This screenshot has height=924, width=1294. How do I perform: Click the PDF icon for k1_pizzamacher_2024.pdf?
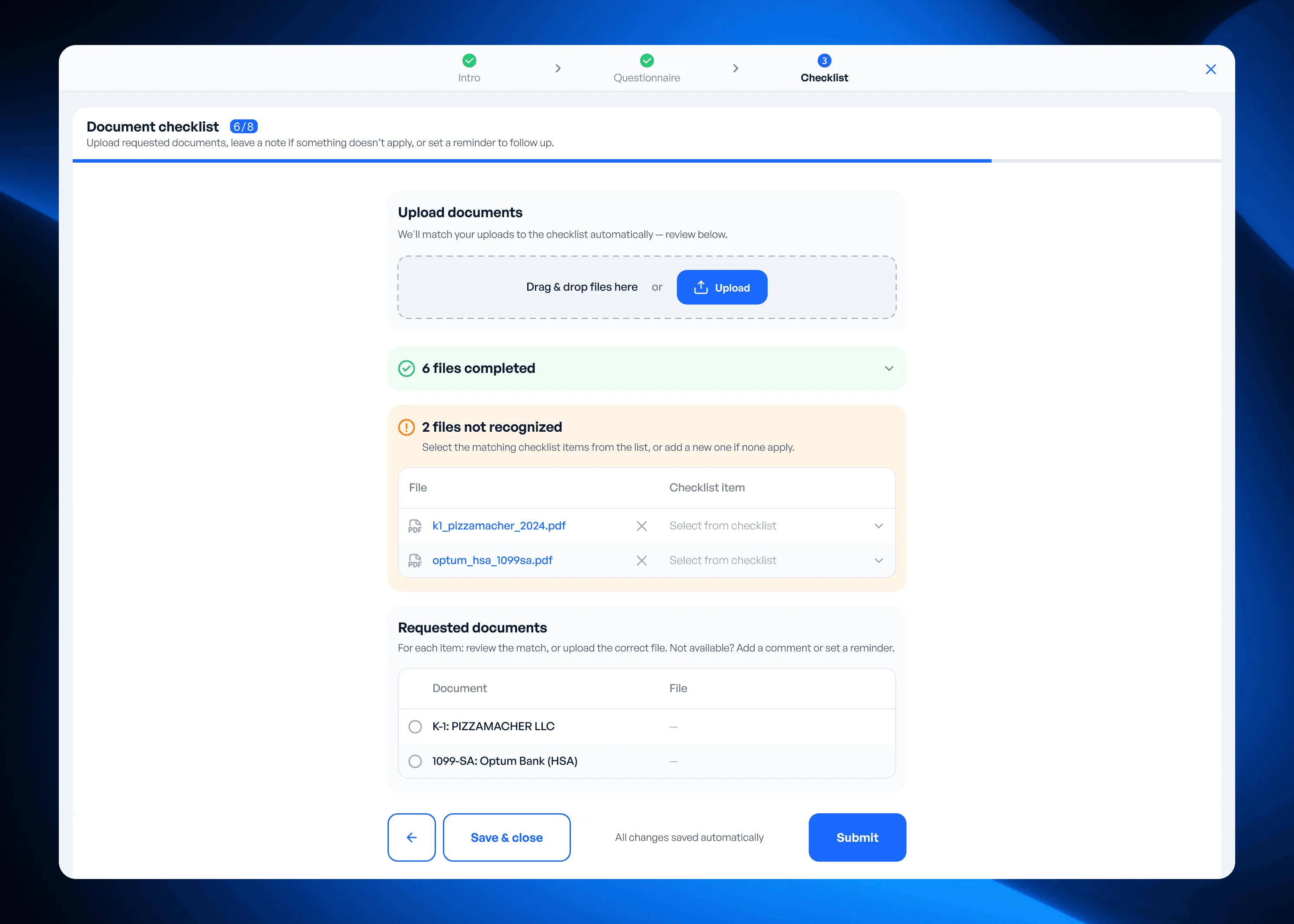click(415, 526)
